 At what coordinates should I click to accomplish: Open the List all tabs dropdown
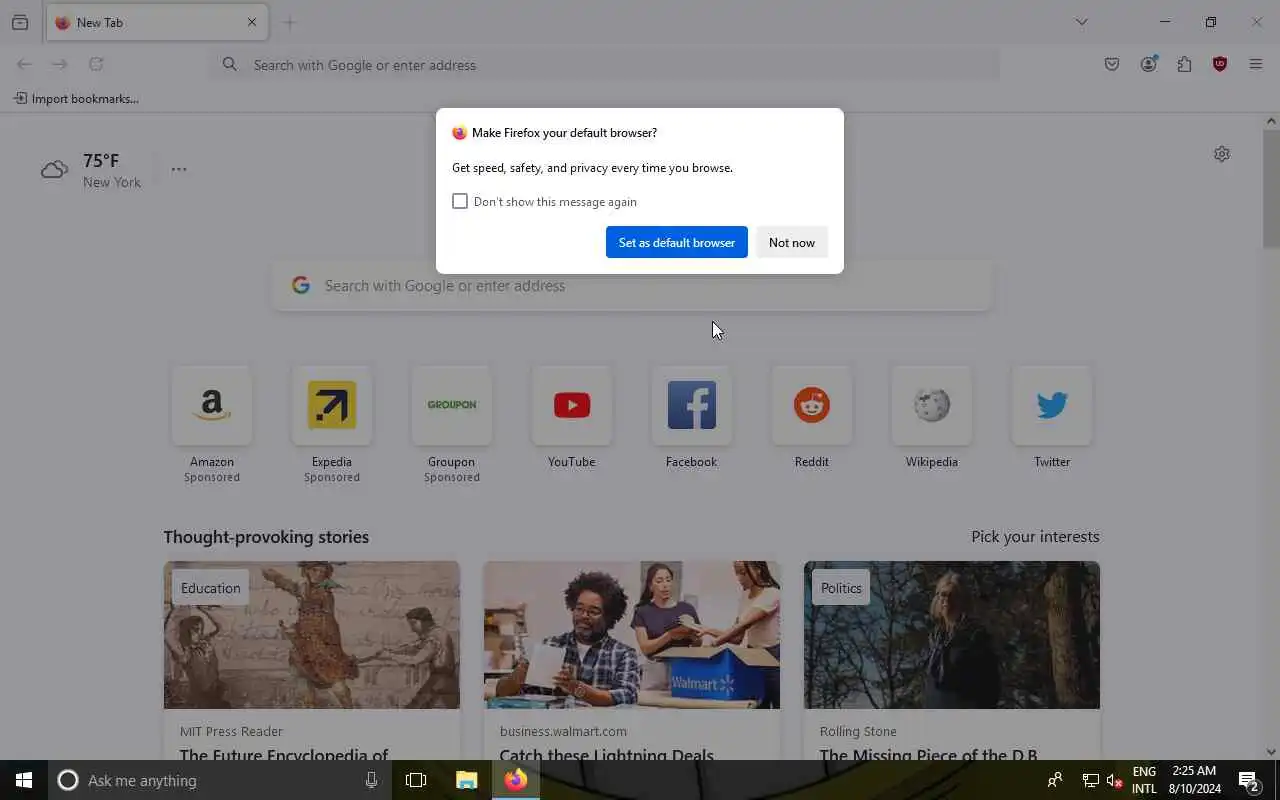tap(1081, 22)
